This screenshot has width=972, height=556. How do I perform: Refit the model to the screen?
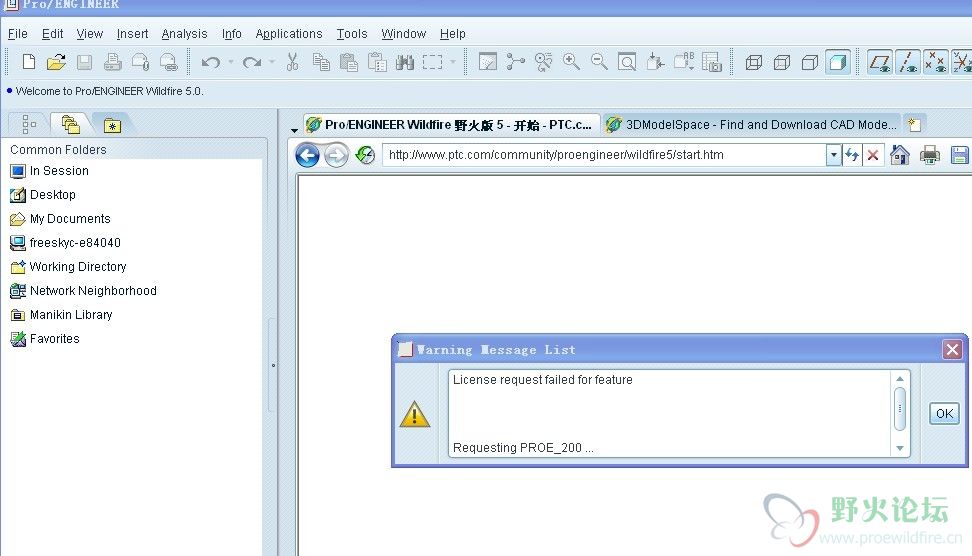[627, 61]
